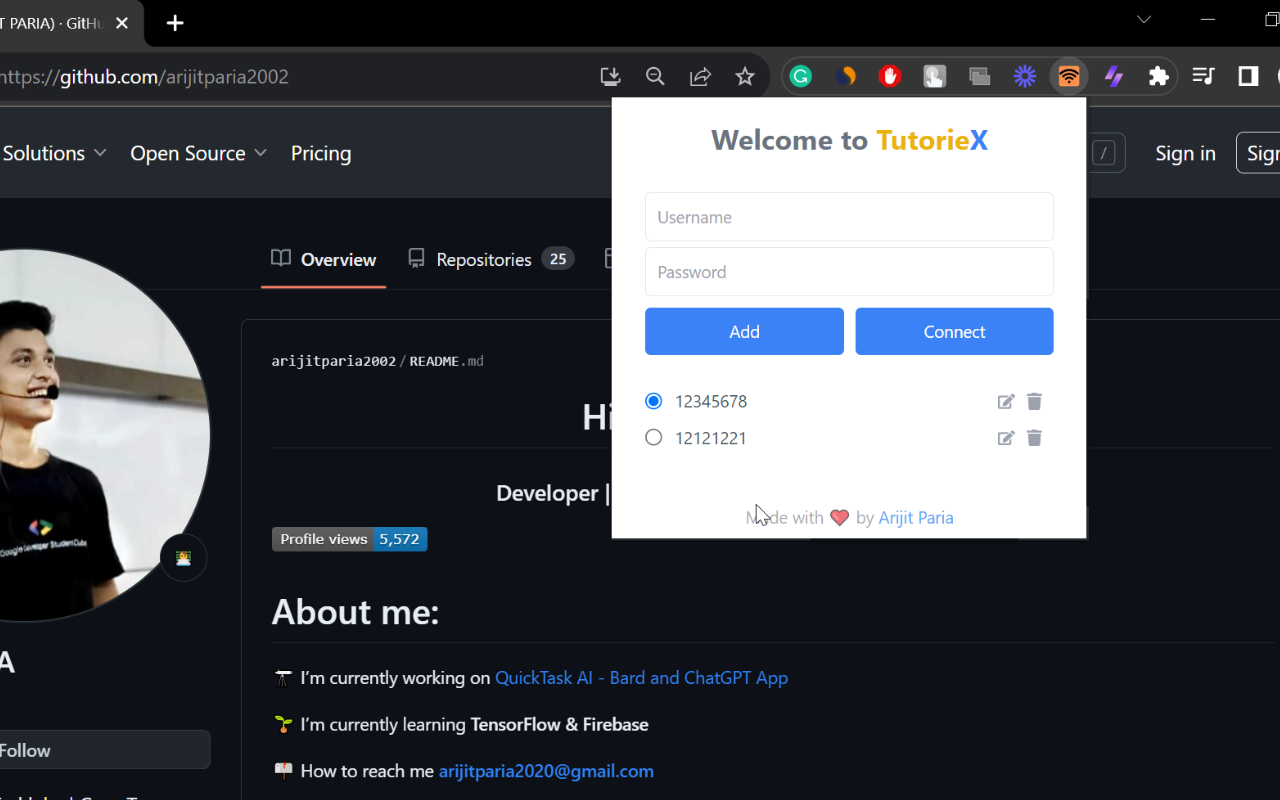This screenshot has height=800, width=1280.
Task: Open the Pricing page
Action: point(321,153)
